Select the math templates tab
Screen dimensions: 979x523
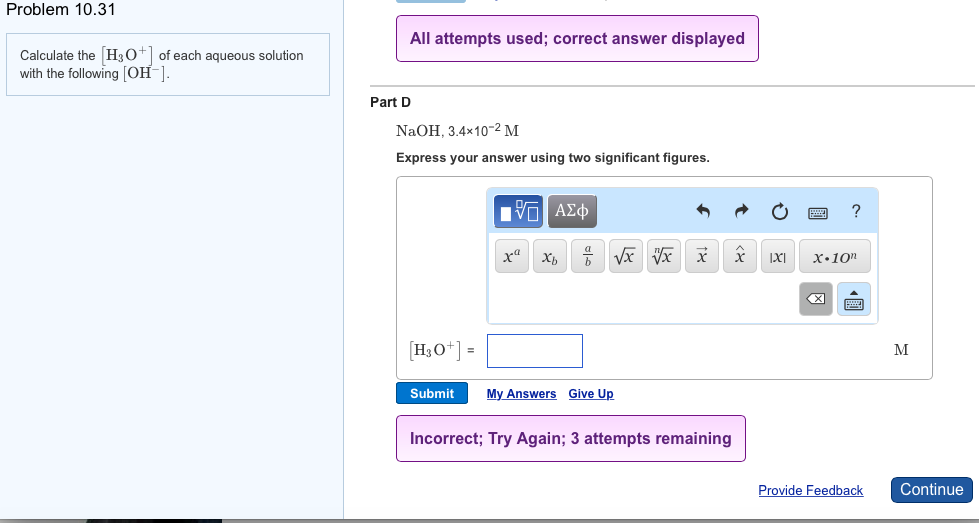click(x=520, y=211)
